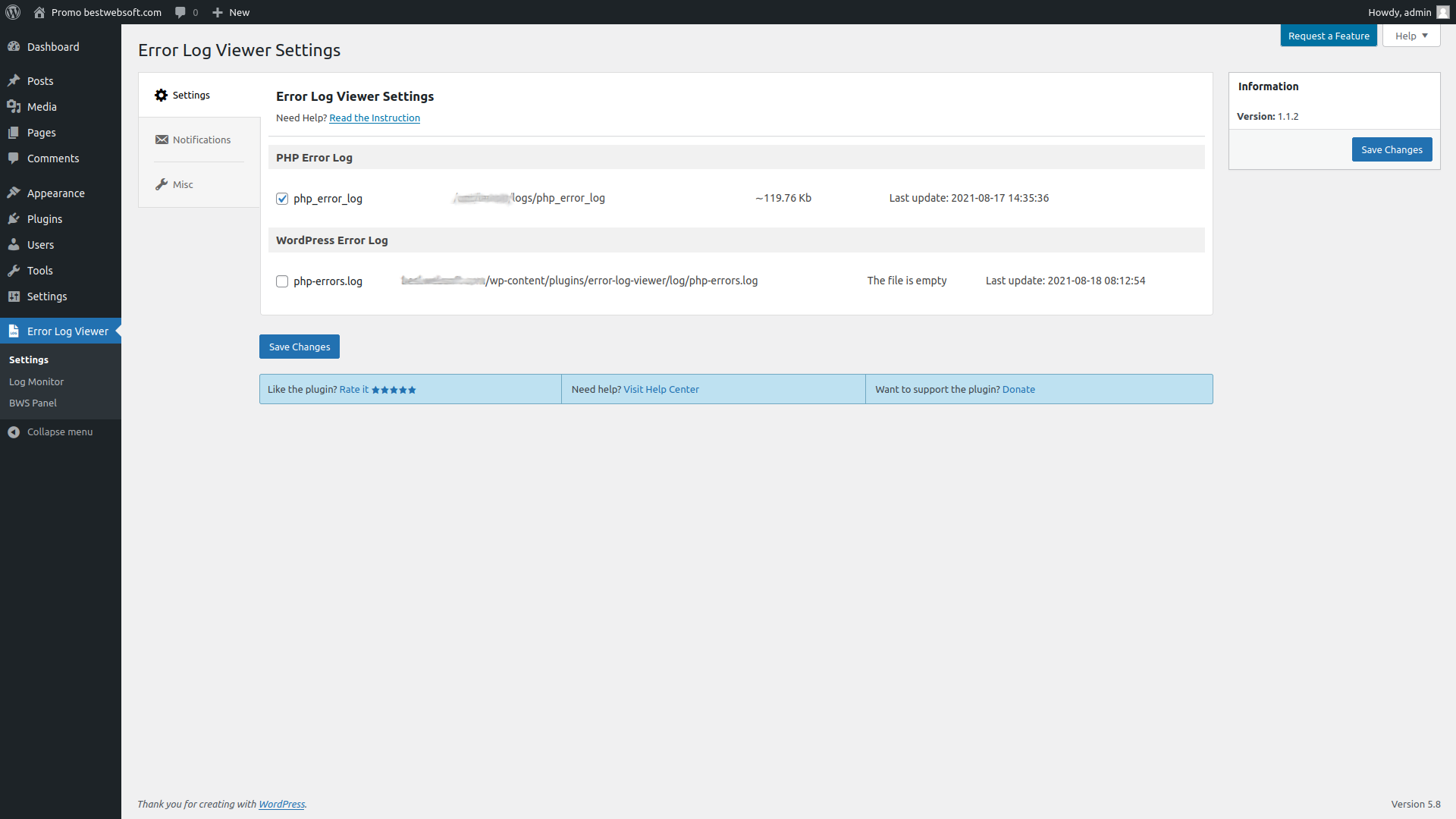Click the Collapse menu arrow icon

[x=14, y=432]
